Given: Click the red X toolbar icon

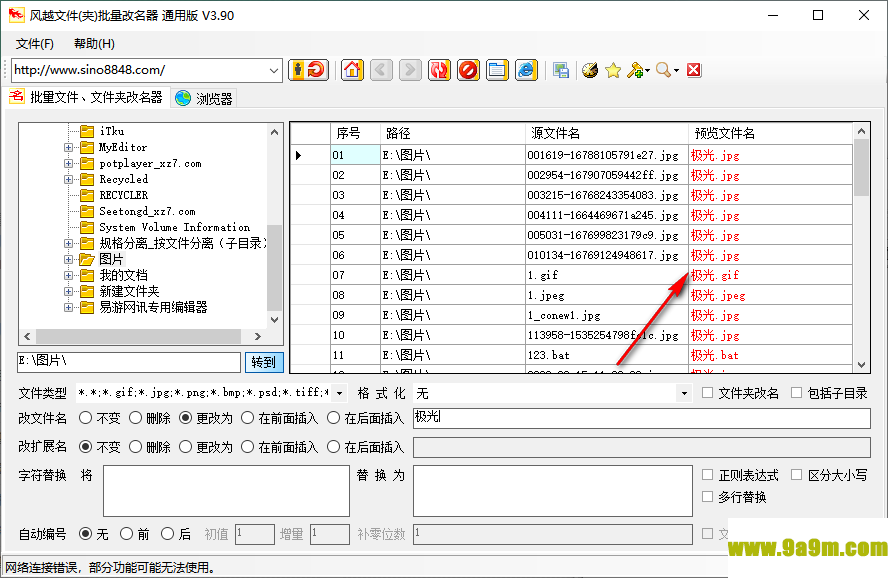Looking at the screenshot, I should 694,70.
